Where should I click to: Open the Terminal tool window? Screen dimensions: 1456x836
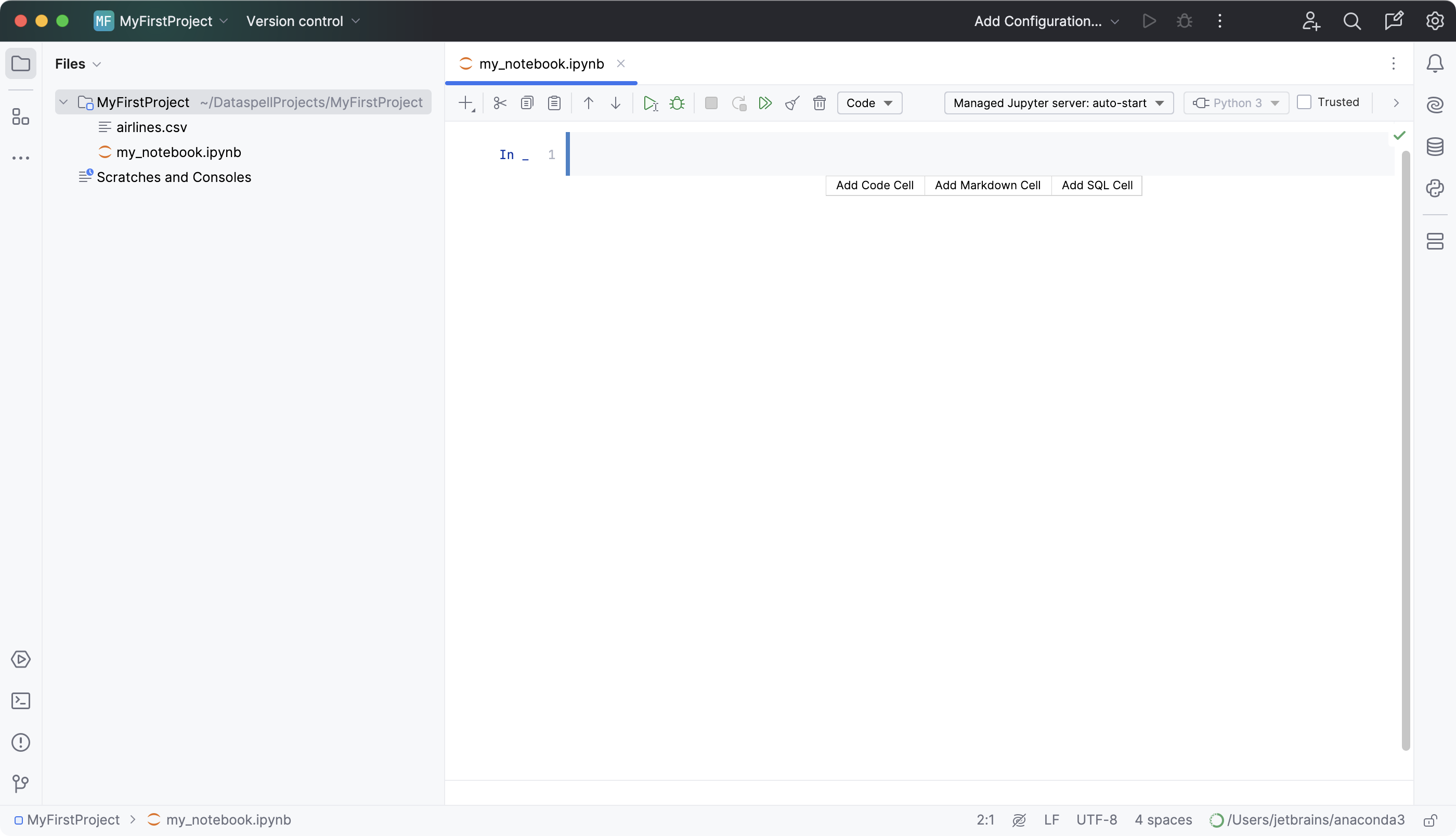pyautogui.click(x=21, y=700)
